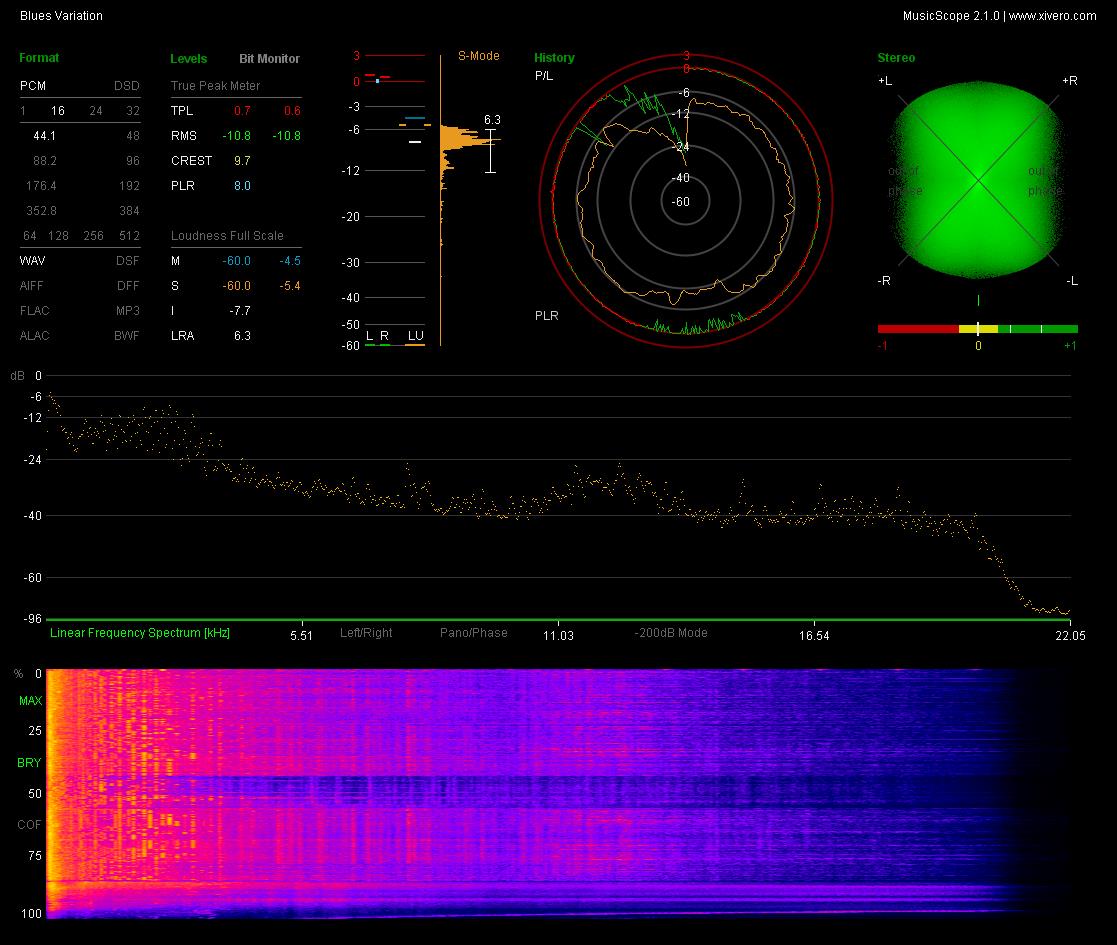The image size is (1117, 945).
Task: Click the 24 bit depth value
Action: [x=95, y=110]
